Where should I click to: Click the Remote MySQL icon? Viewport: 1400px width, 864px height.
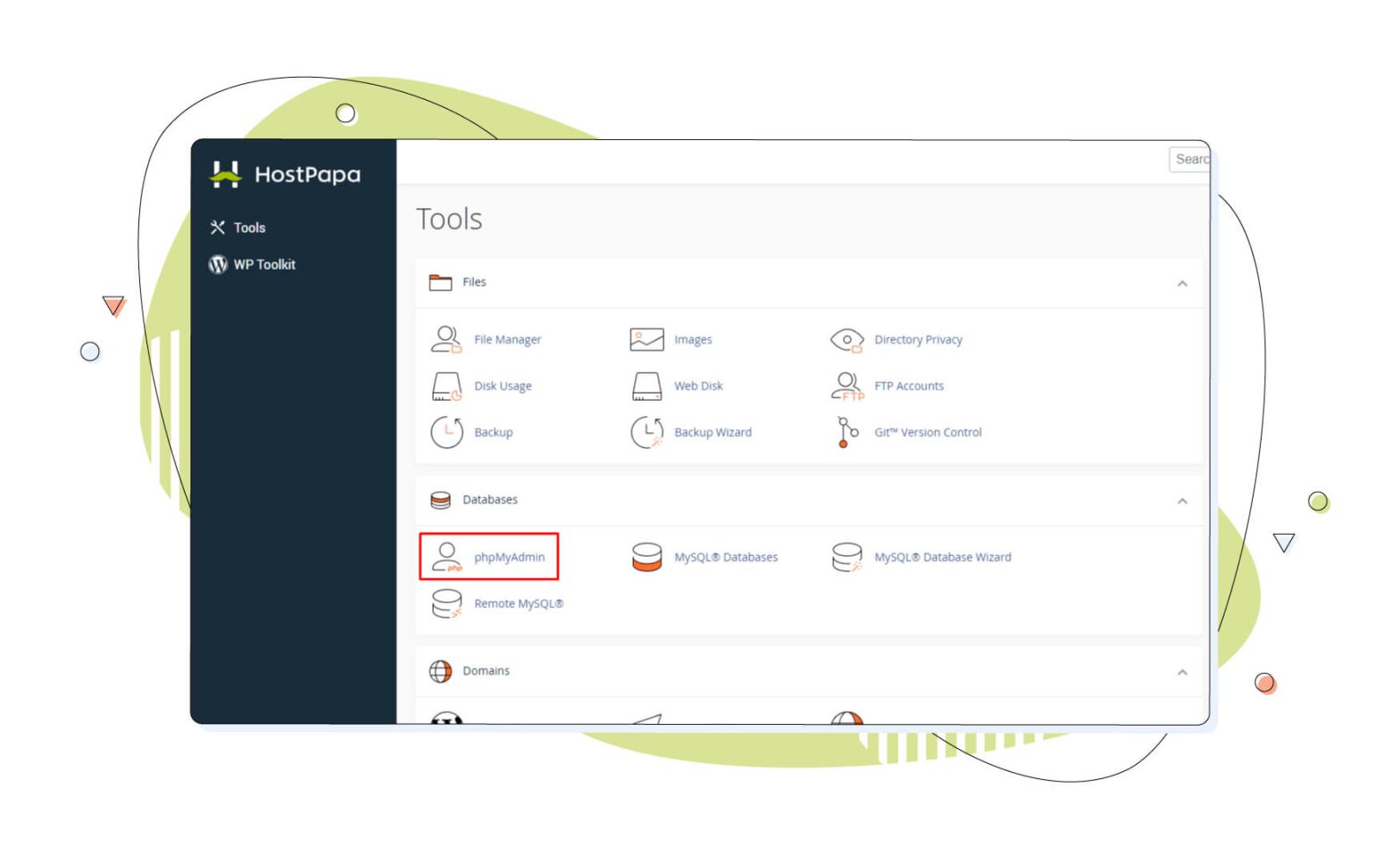coord(446,604)
